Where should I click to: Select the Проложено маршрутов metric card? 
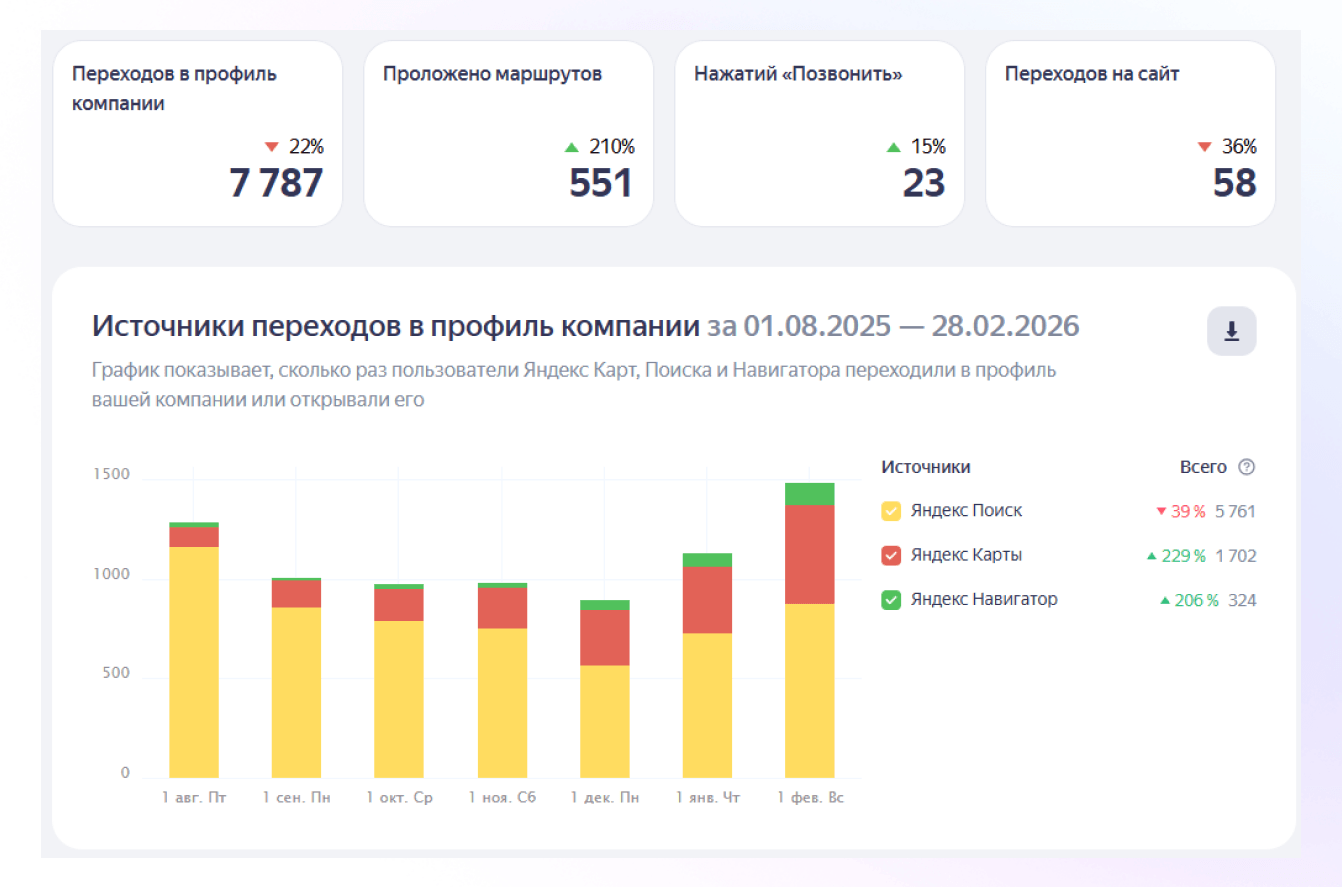509,134
